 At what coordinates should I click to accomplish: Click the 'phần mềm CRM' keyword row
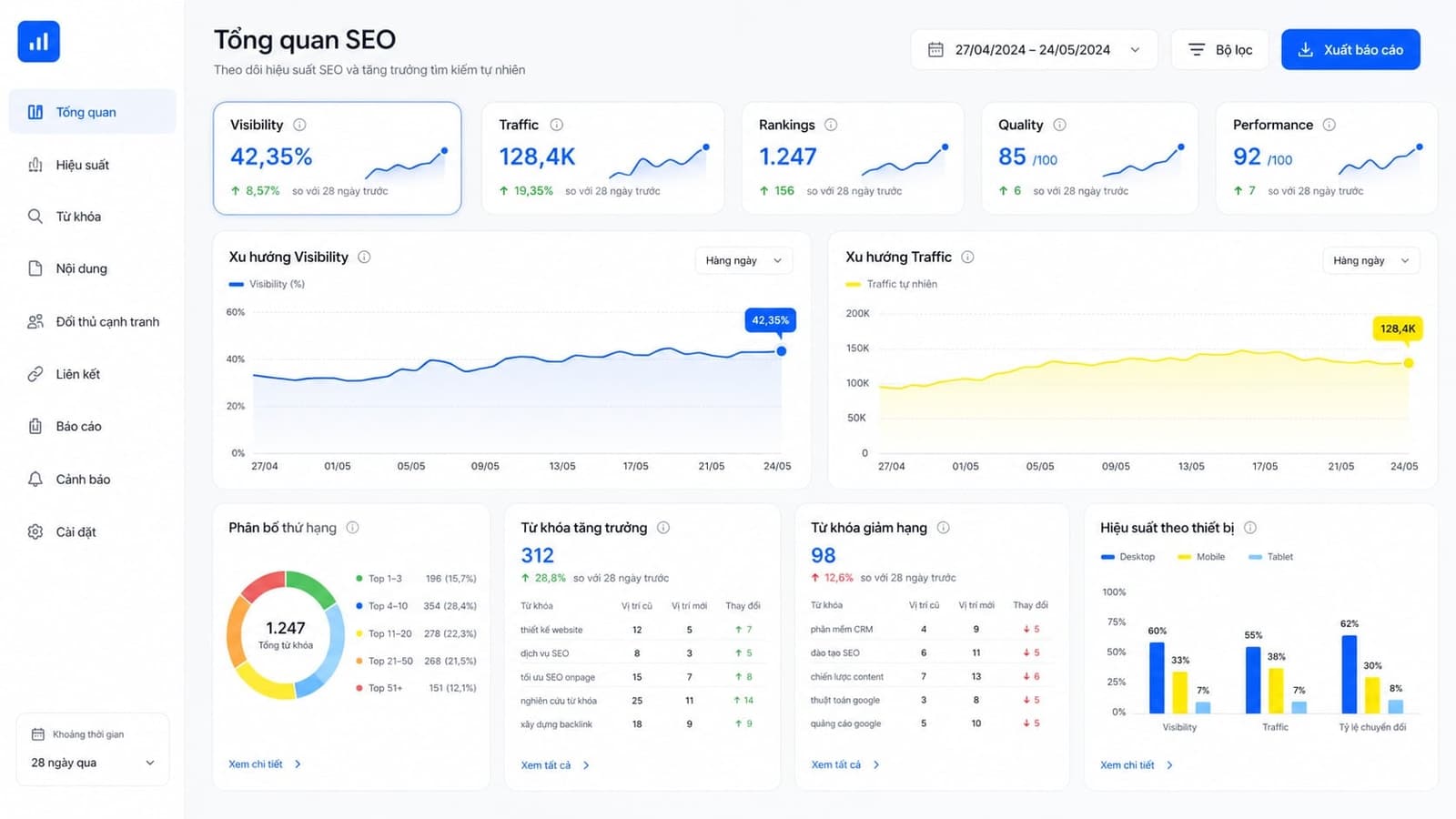tap(930, 629)
